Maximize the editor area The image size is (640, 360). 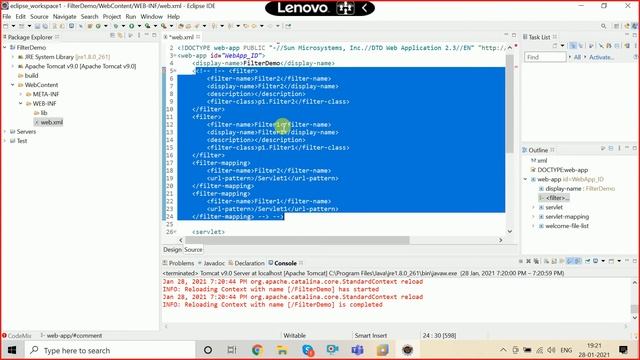(514, 36)
